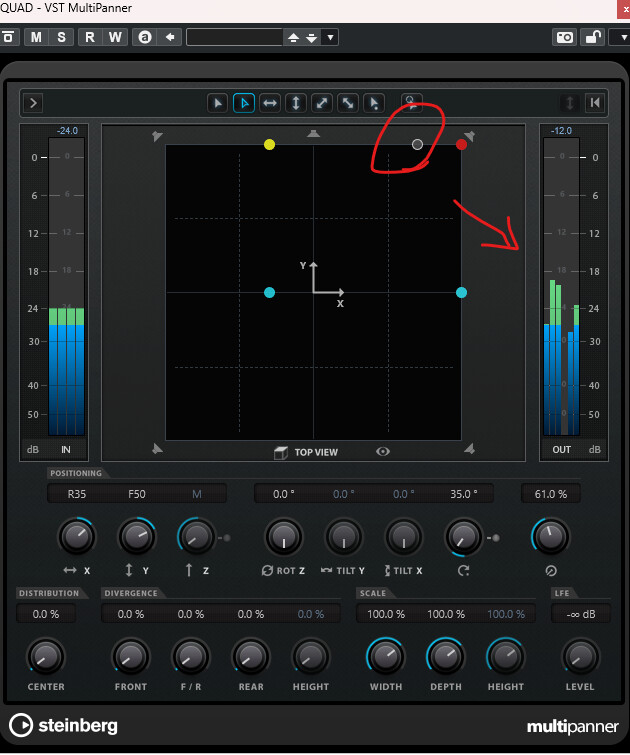Click the gray source position dot
This screenshot has width=630, height=755.
coord(418,144)
